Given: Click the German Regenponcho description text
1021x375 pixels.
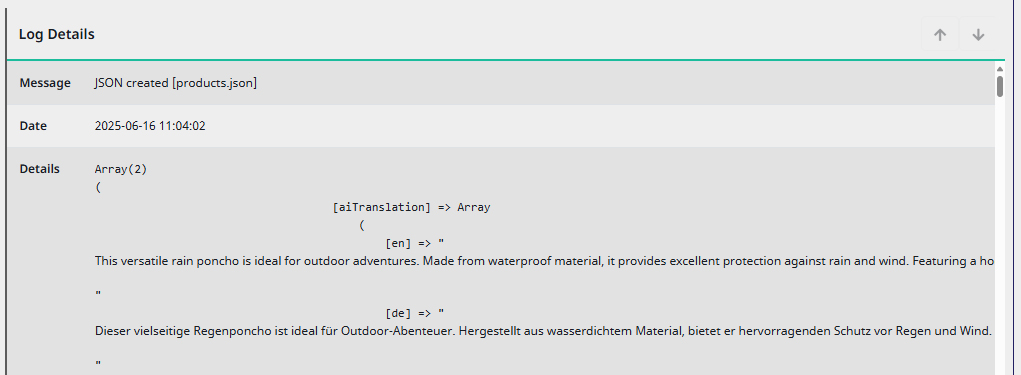Looking at the screenshot, I should [543, 331].
